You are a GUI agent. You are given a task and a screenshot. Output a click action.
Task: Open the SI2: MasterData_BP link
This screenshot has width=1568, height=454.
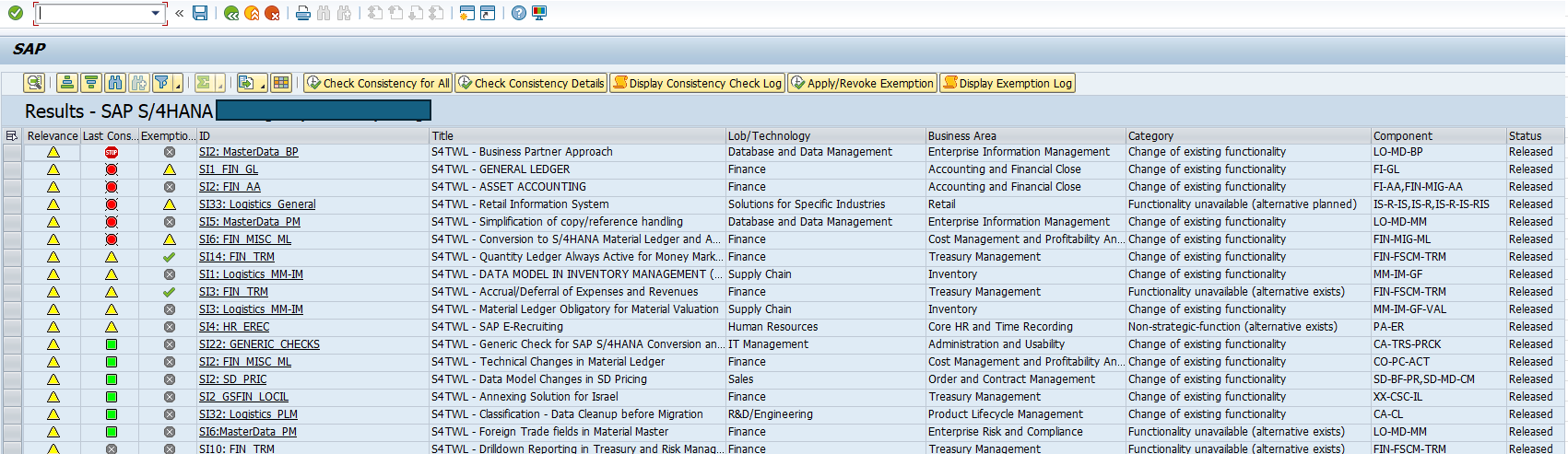point(248,152)
